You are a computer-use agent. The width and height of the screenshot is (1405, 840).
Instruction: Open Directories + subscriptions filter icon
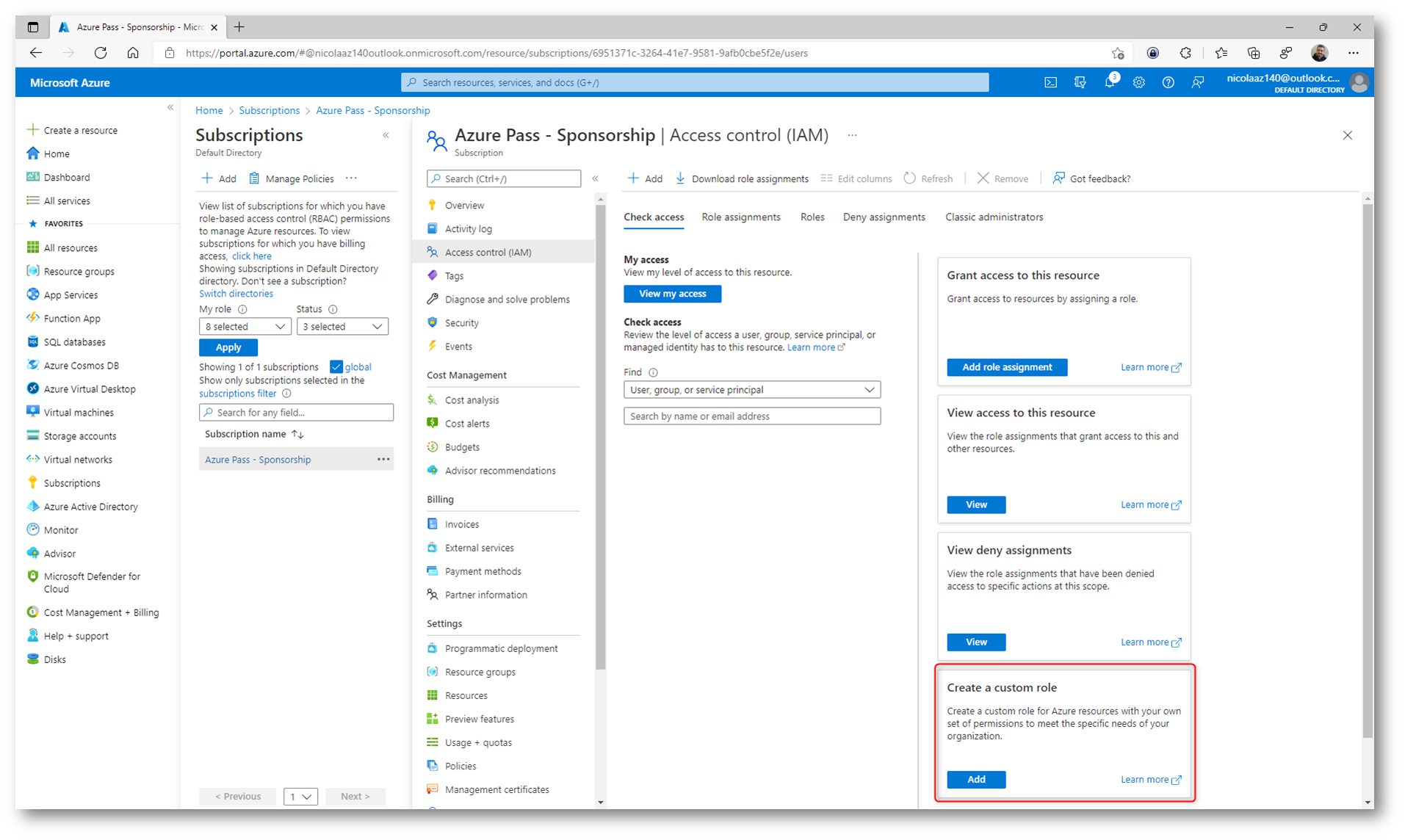(1080, 82)
